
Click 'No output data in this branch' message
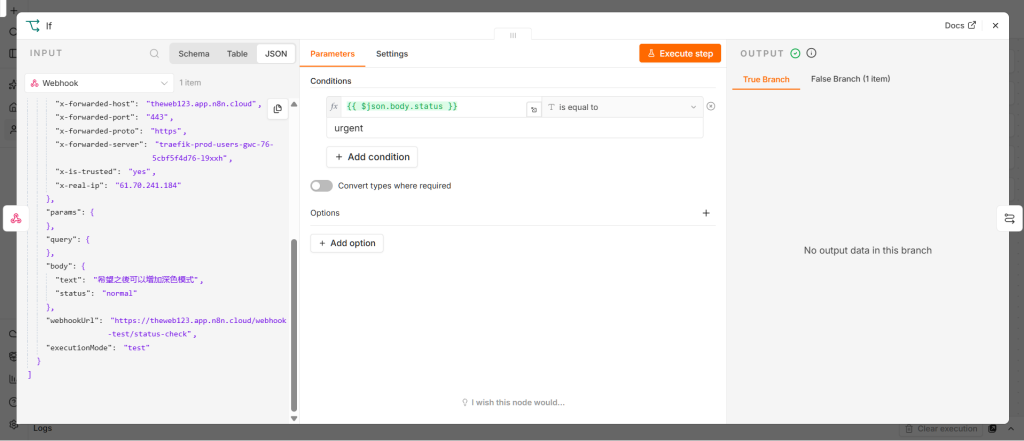pos(867,250)
